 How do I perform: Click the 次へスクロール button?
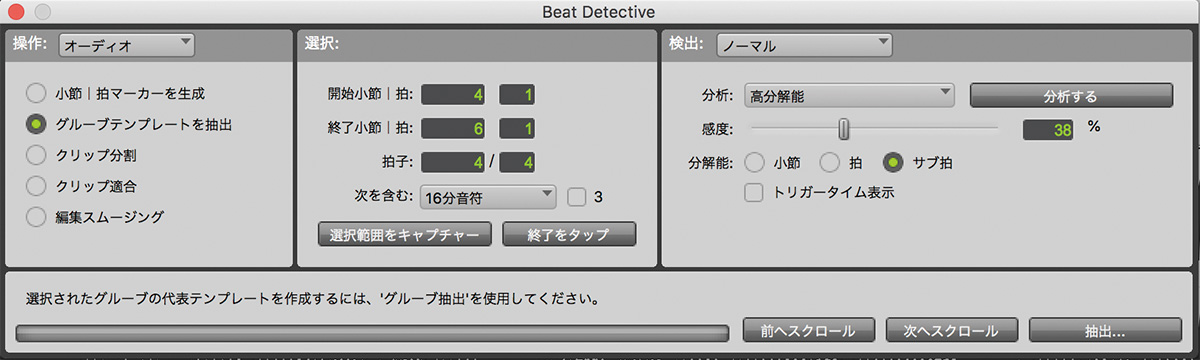click(952, 329)
